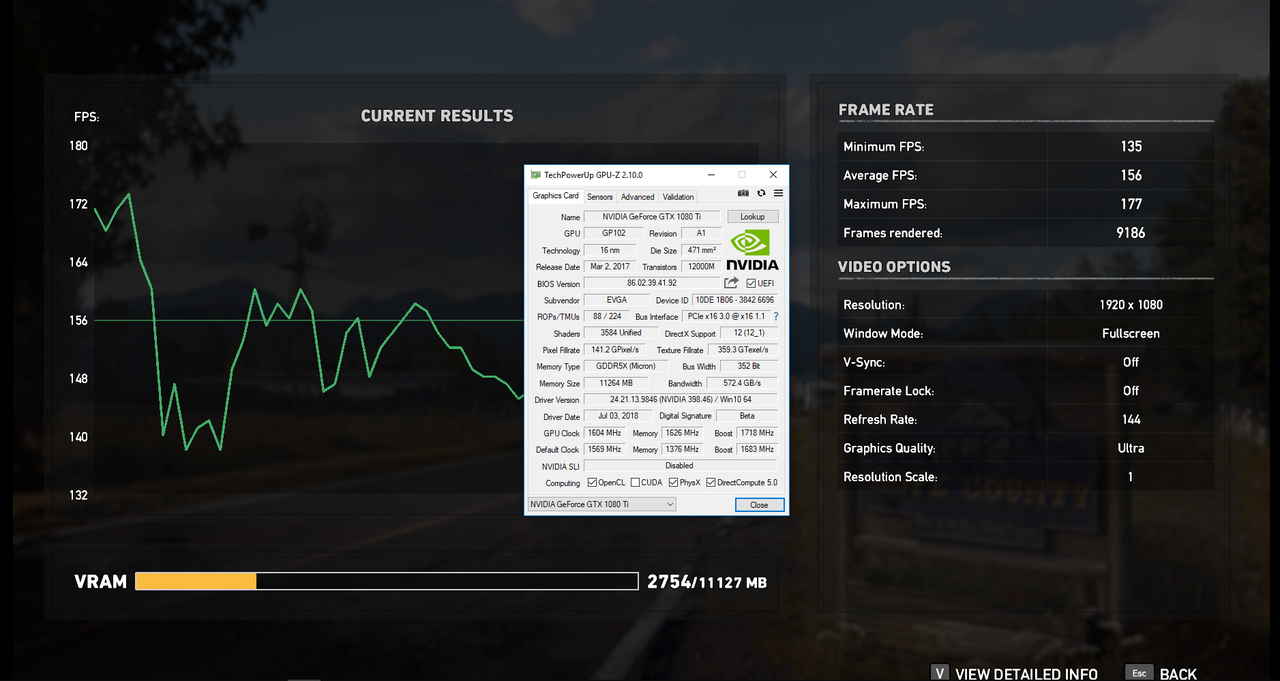Click the GPU Name field

coord(653,217)
